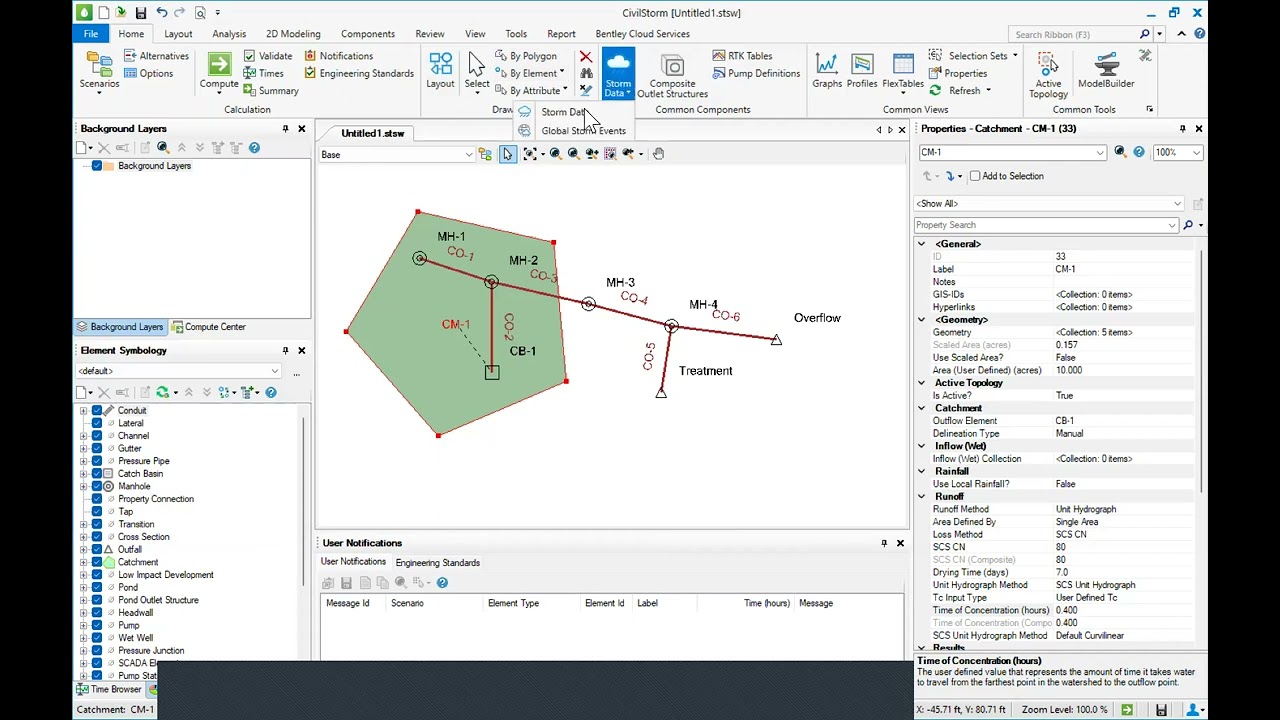
Task: Open the Graphs view
Action: pos(827,70)
